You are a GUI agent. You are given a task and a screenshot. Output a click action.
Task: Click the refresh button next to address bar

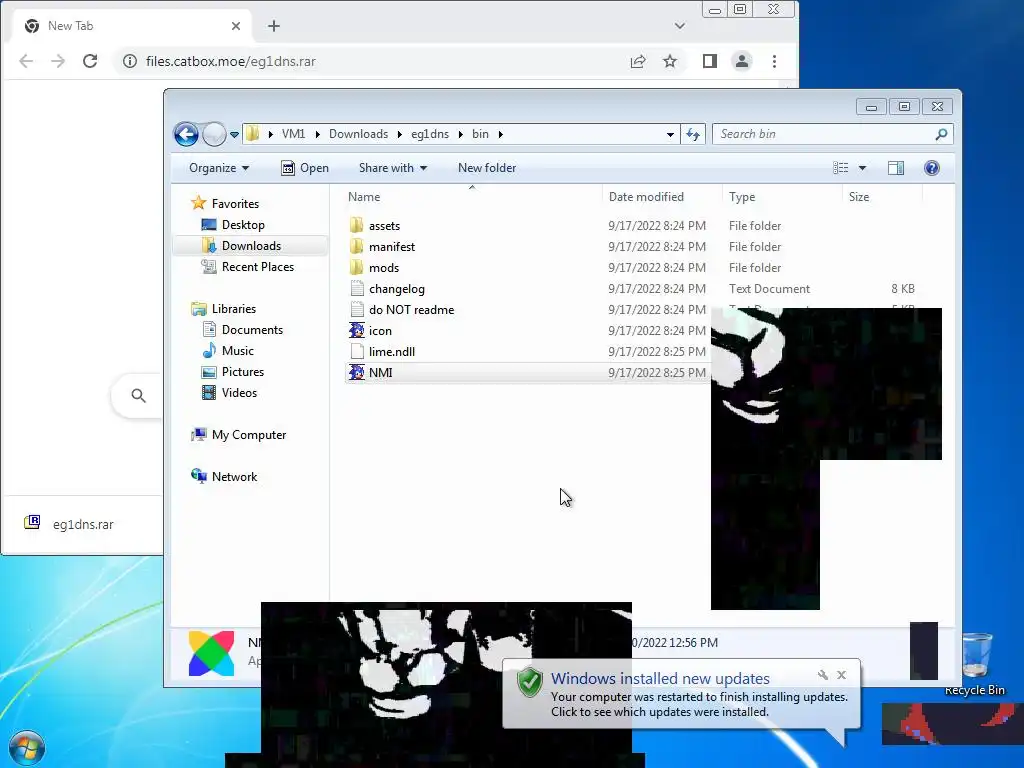(x=693, y=134)
